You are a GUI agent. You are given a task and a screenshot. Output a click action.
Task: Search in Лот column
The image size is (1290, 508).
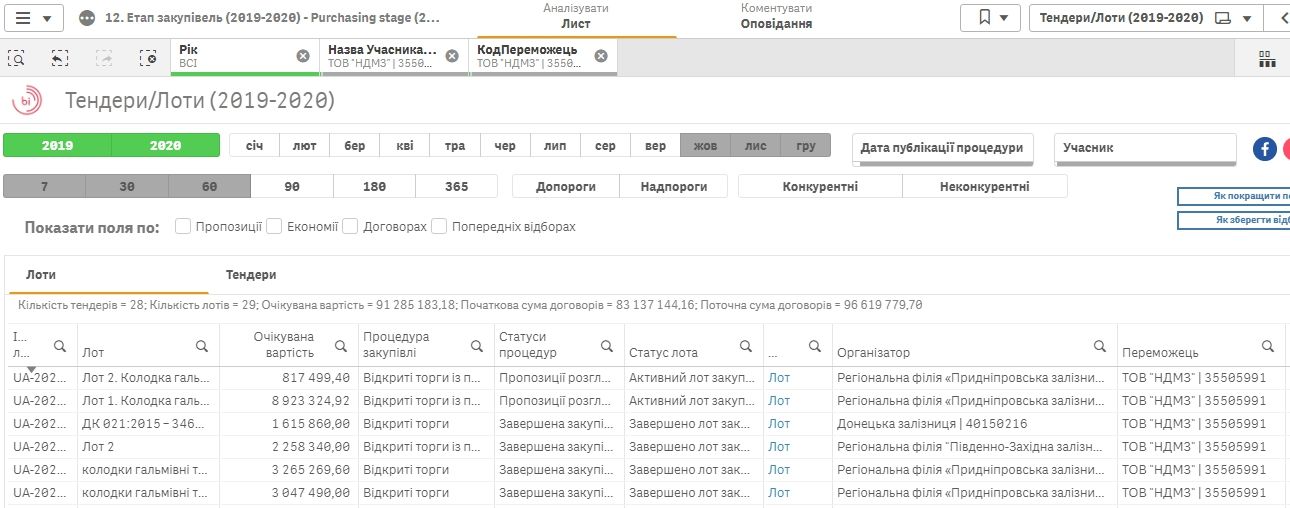[x=202, y=346]
